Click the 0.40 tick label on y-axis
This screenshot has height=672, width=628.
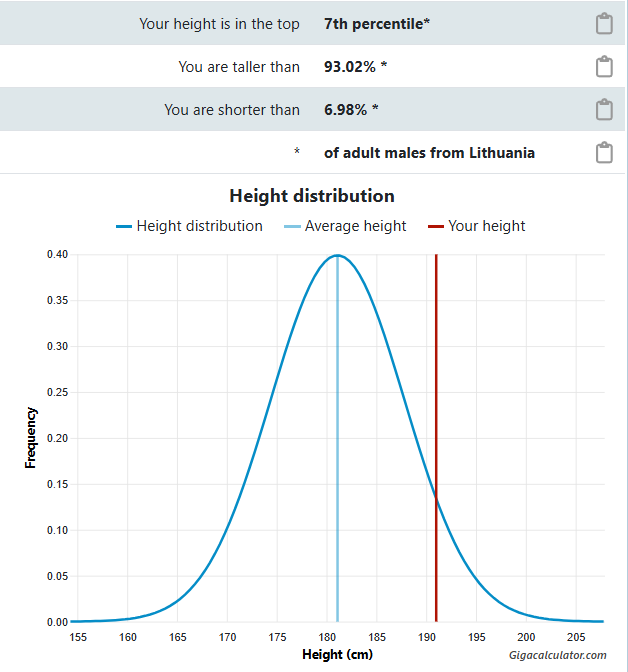click(x=57, y=254)
